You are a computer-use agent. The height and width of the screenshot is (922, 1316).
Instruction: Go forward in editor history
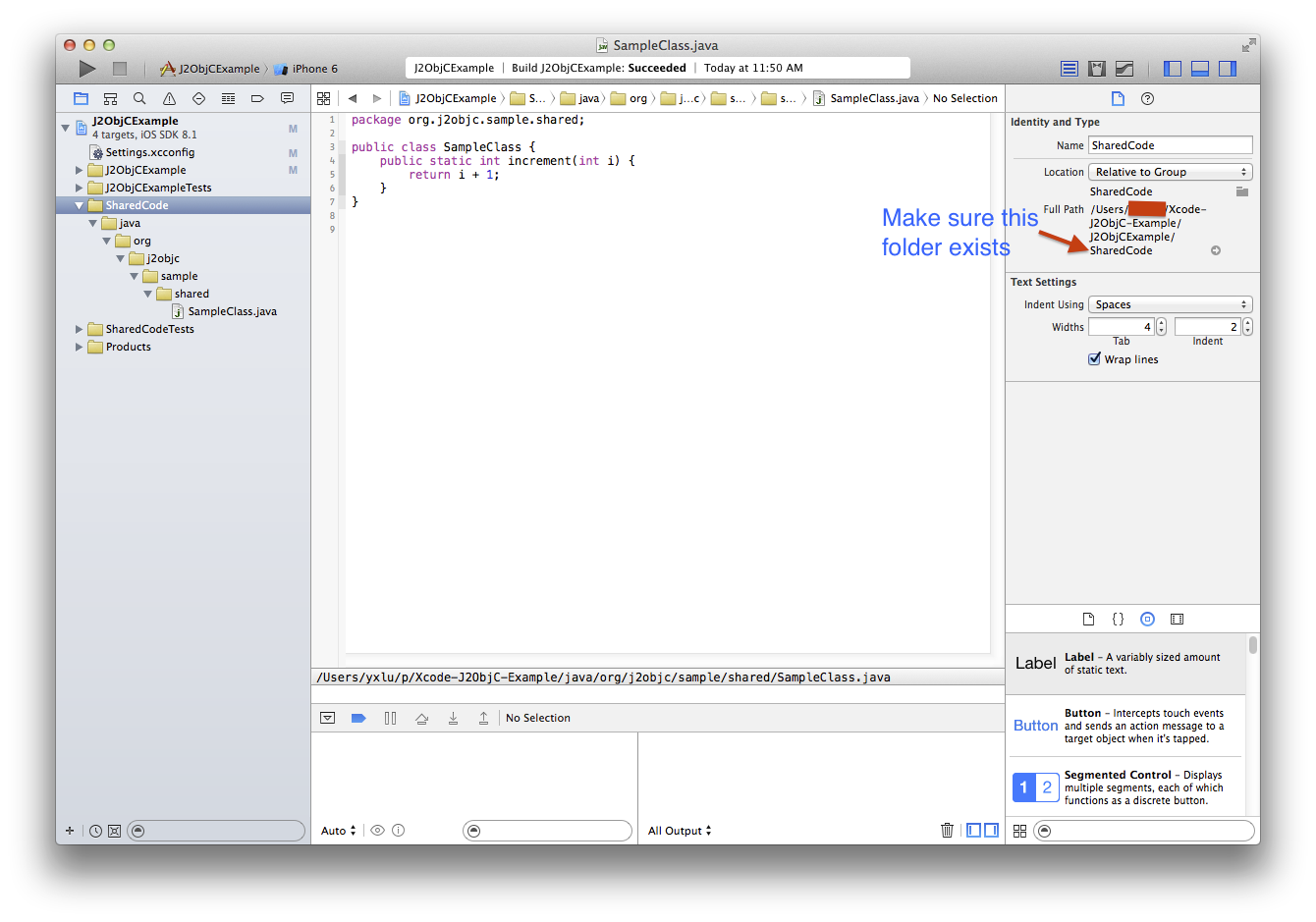click(376, 98)
